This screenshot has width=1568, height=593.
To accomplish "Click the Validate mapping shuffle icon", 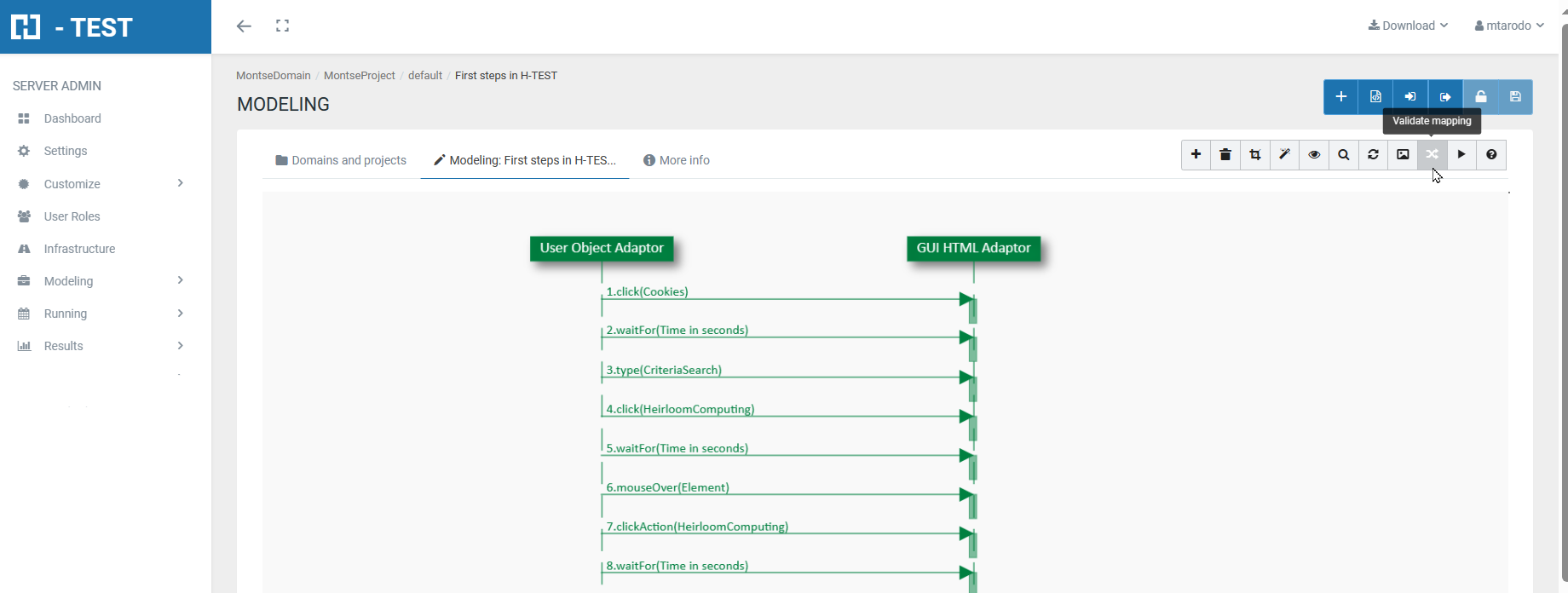I will 1432,155.
